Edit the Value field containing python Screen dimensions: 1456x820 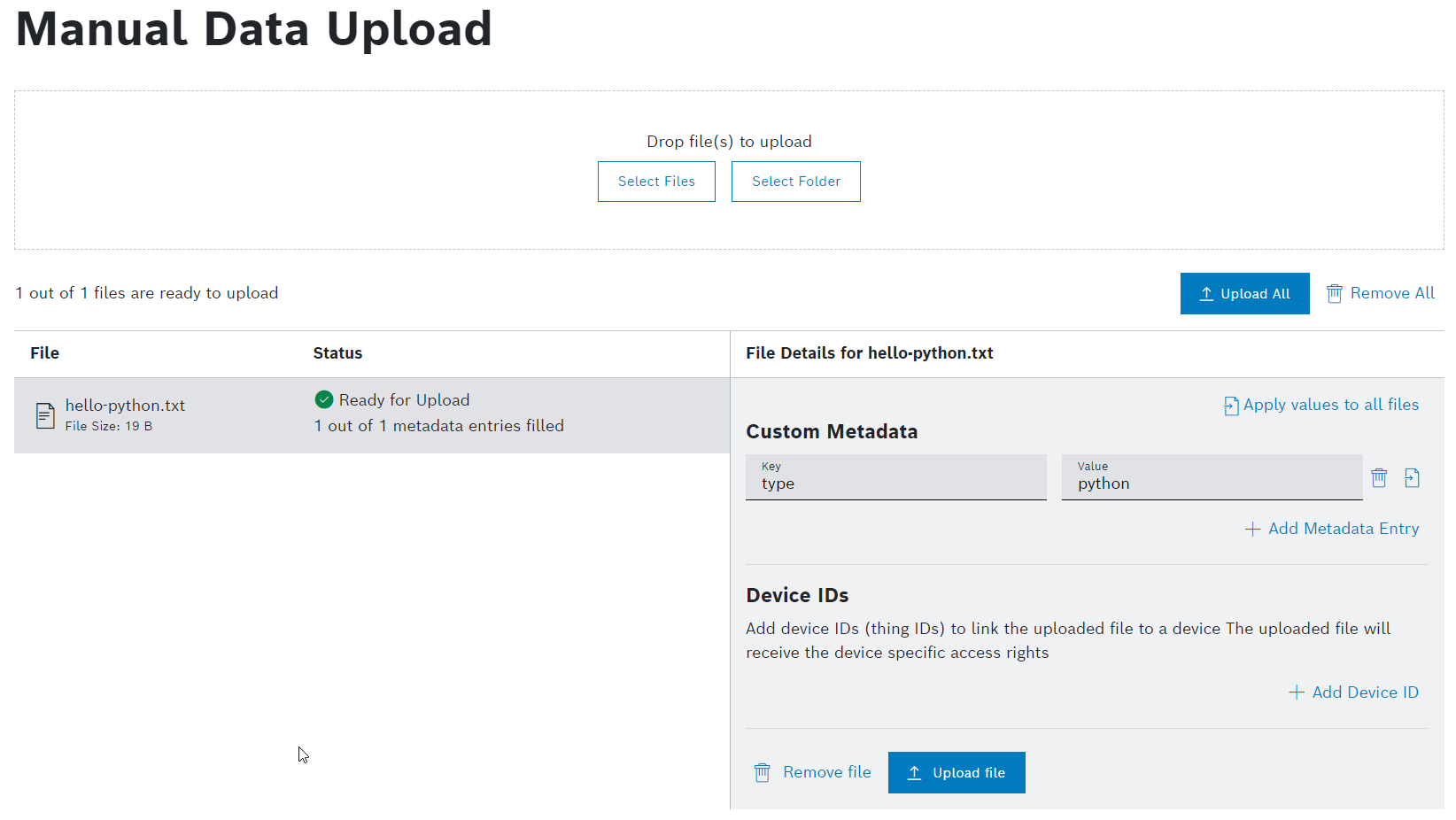(x=1211, y=483)
